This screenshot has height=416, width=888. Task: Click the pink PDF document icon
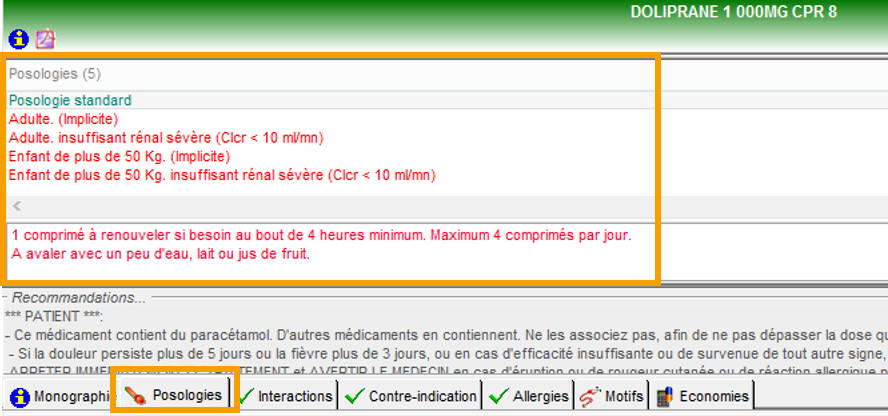pos(46,39)
